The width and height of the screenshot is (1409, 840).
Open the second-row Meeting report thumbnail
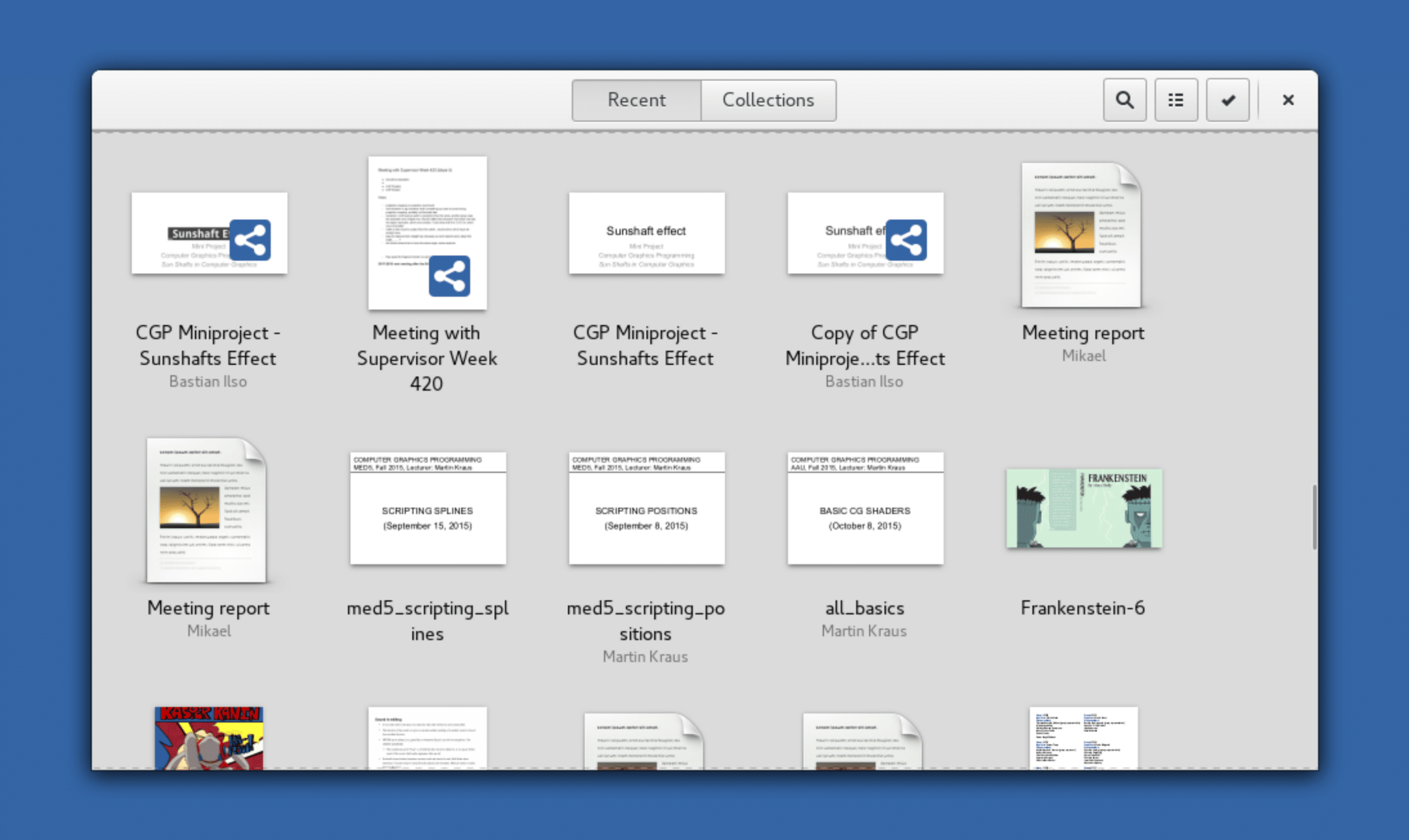pos(206,510)
